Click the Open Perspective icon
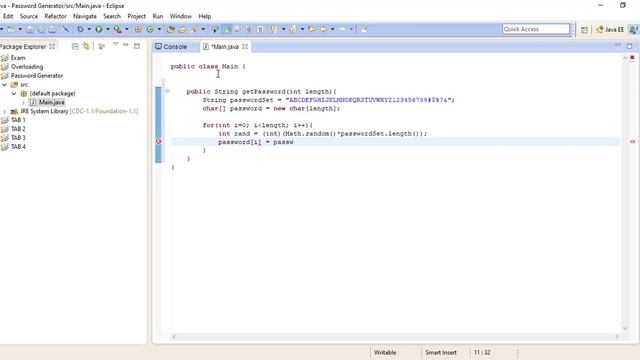The image size is (640, 360). pos(584,30)
